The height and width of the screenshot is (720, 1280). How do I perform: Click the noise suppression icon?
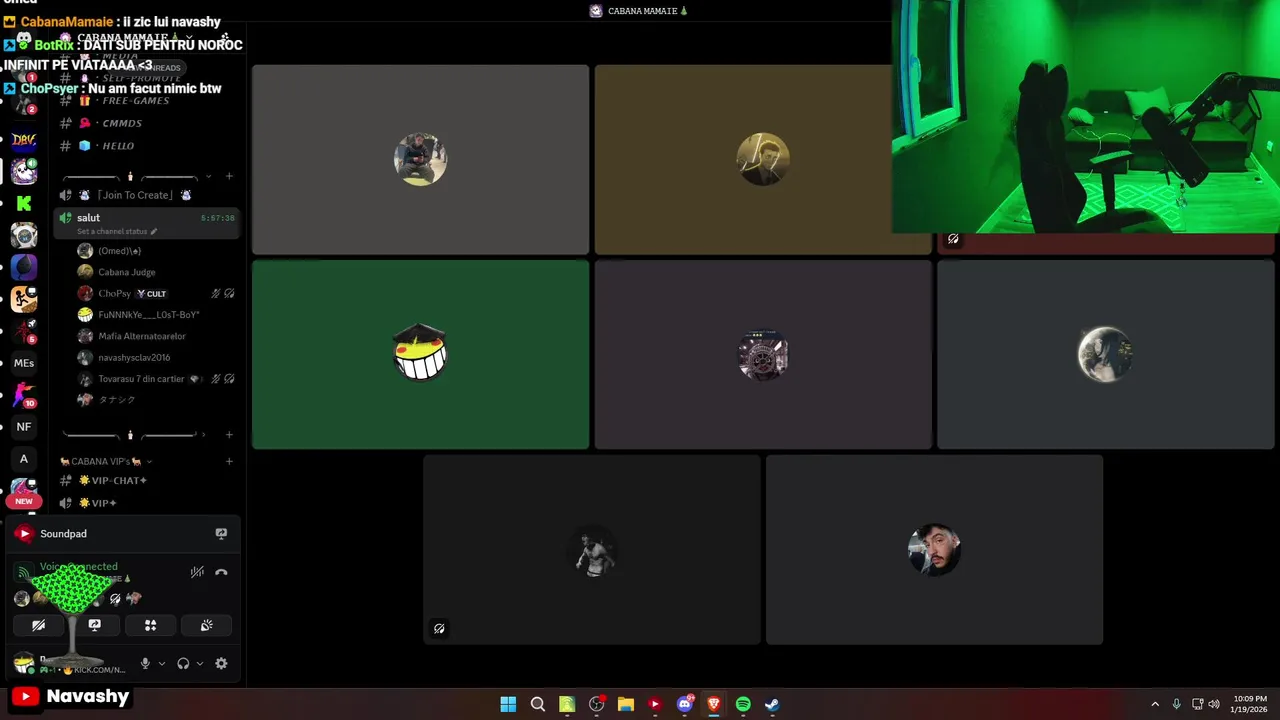tap(197, 572)
